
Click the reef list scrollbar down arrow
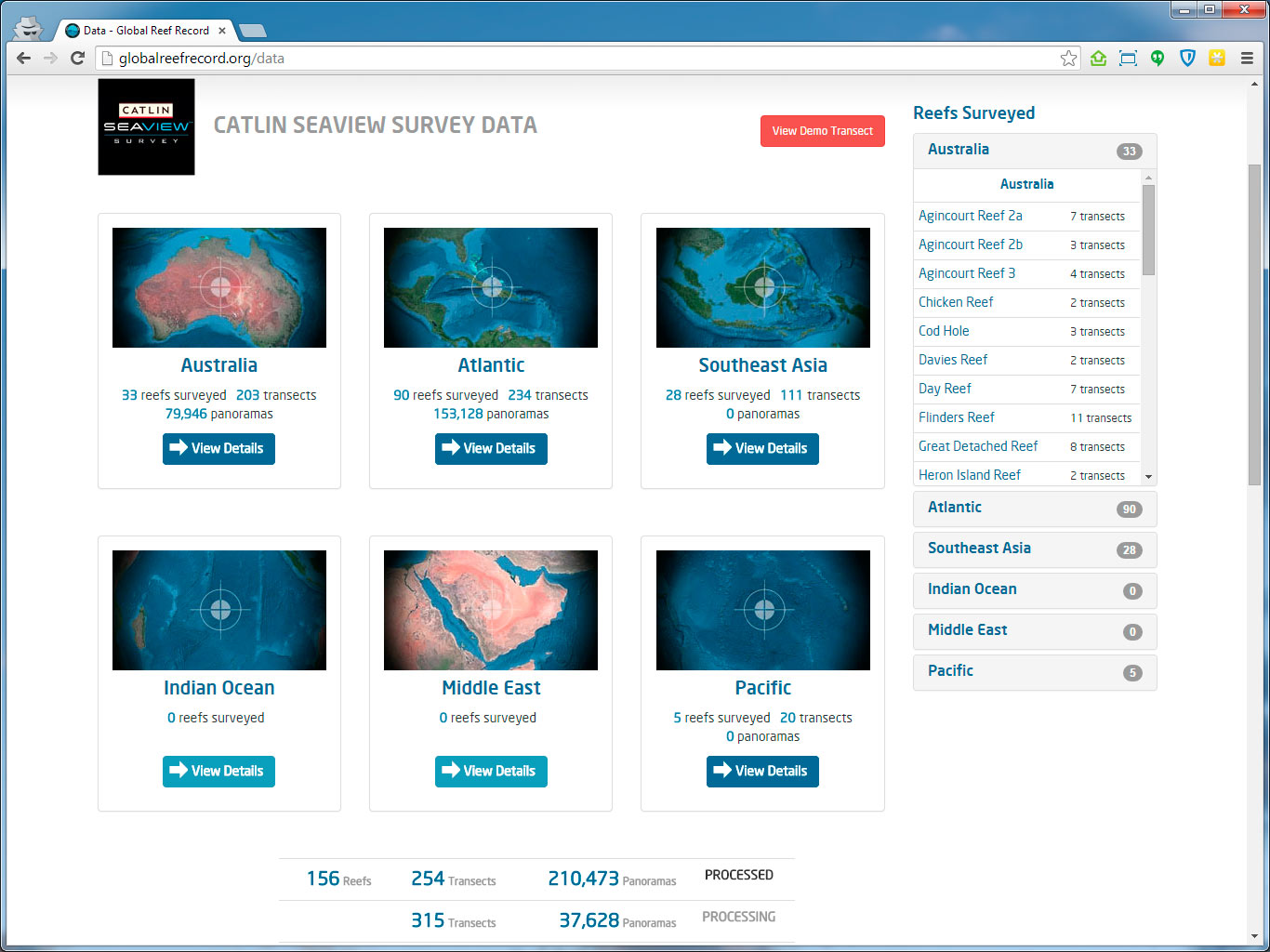pyautogui.click(x=1148, y=477)
